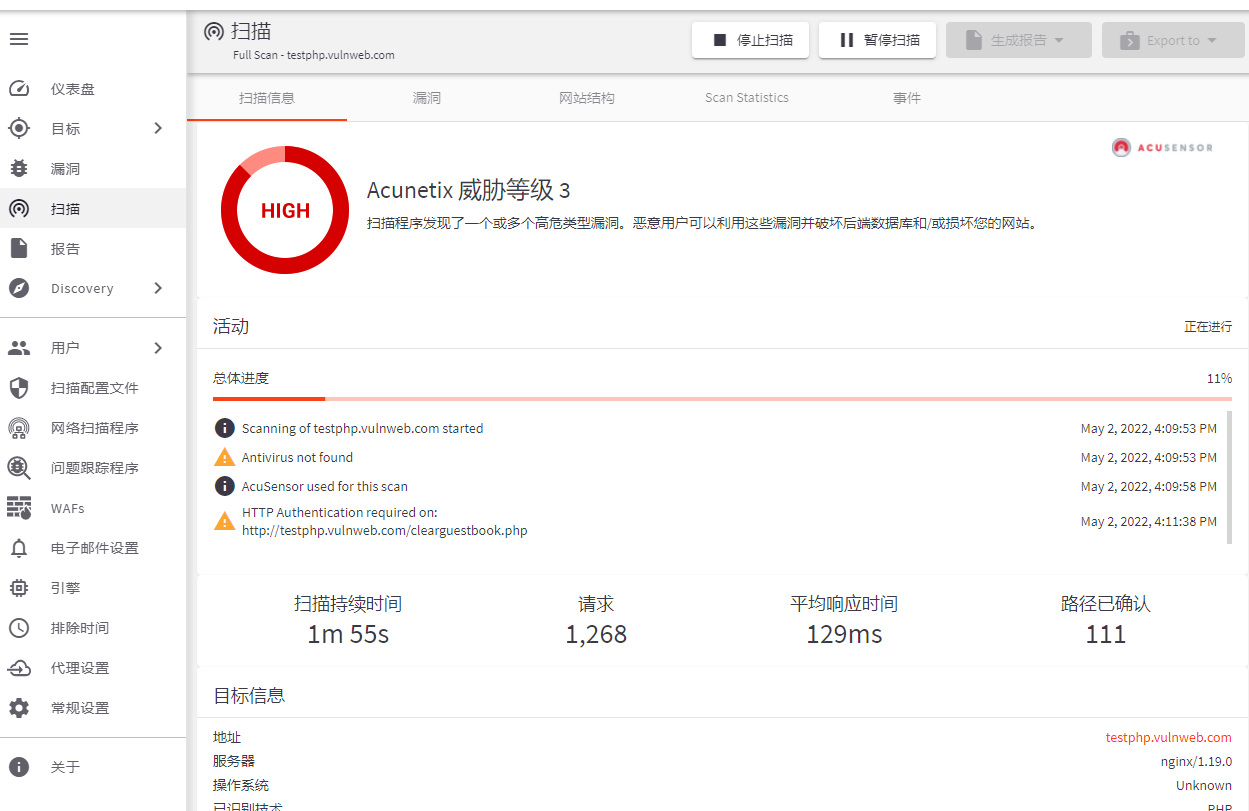
Task: Click the 1,268 requests value
Action: (596, 634)
